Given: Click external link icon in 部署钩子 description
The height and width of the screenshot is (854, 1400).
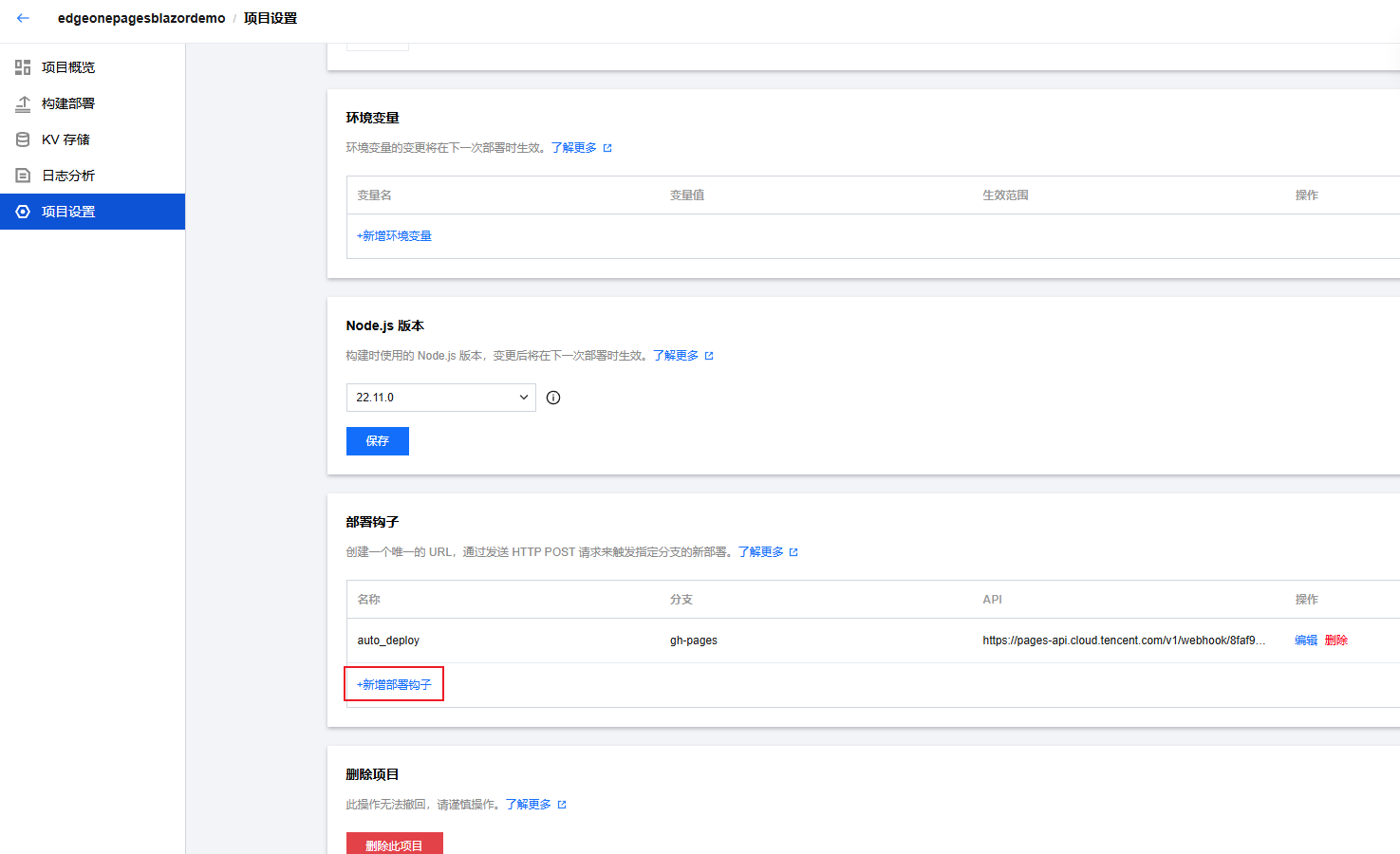Looking at the screenshot, I should click(793, 552).
